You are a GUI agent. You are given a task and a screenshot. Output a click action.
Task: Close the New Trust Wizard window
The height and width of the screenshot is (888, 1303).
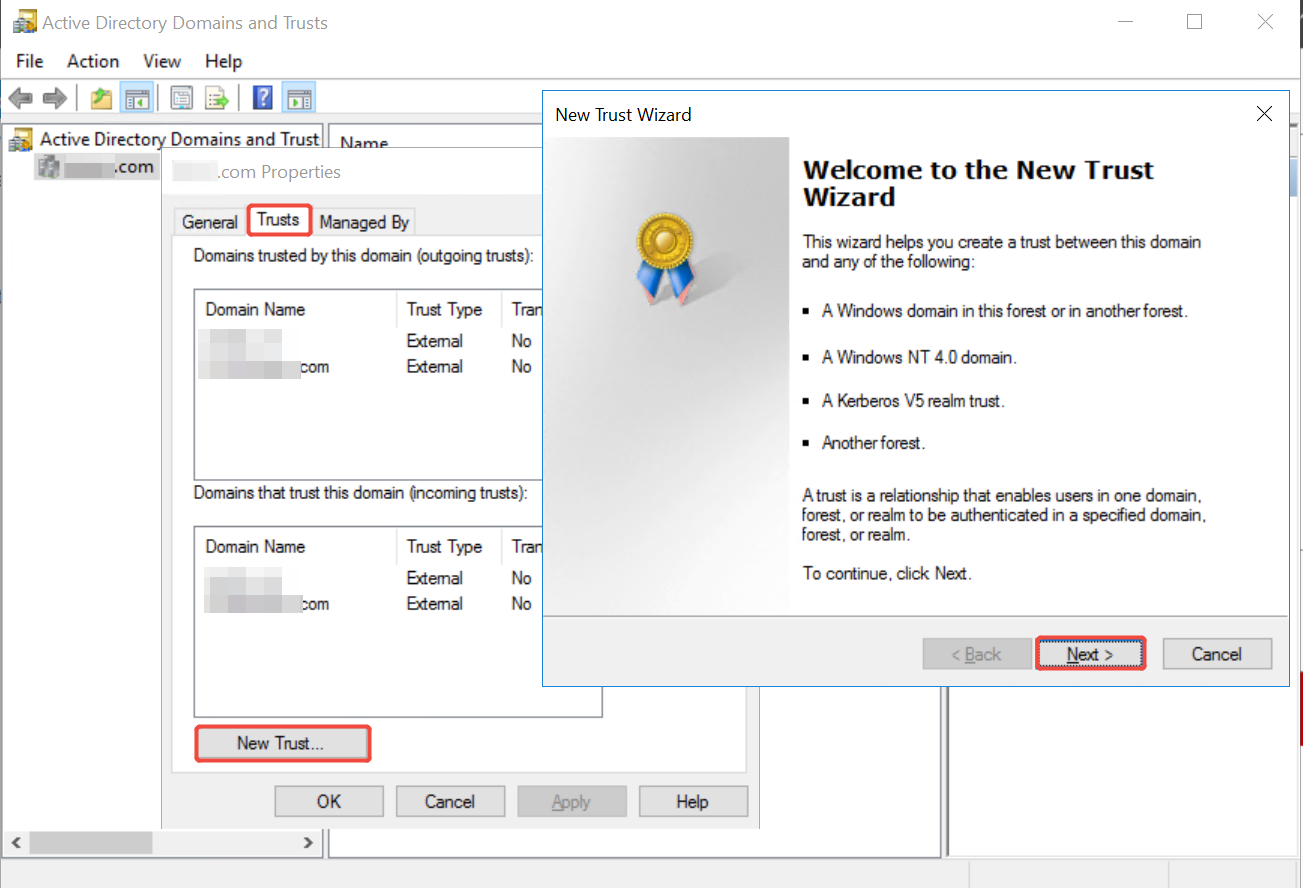pyautogui.click(x=1264, y=114)
